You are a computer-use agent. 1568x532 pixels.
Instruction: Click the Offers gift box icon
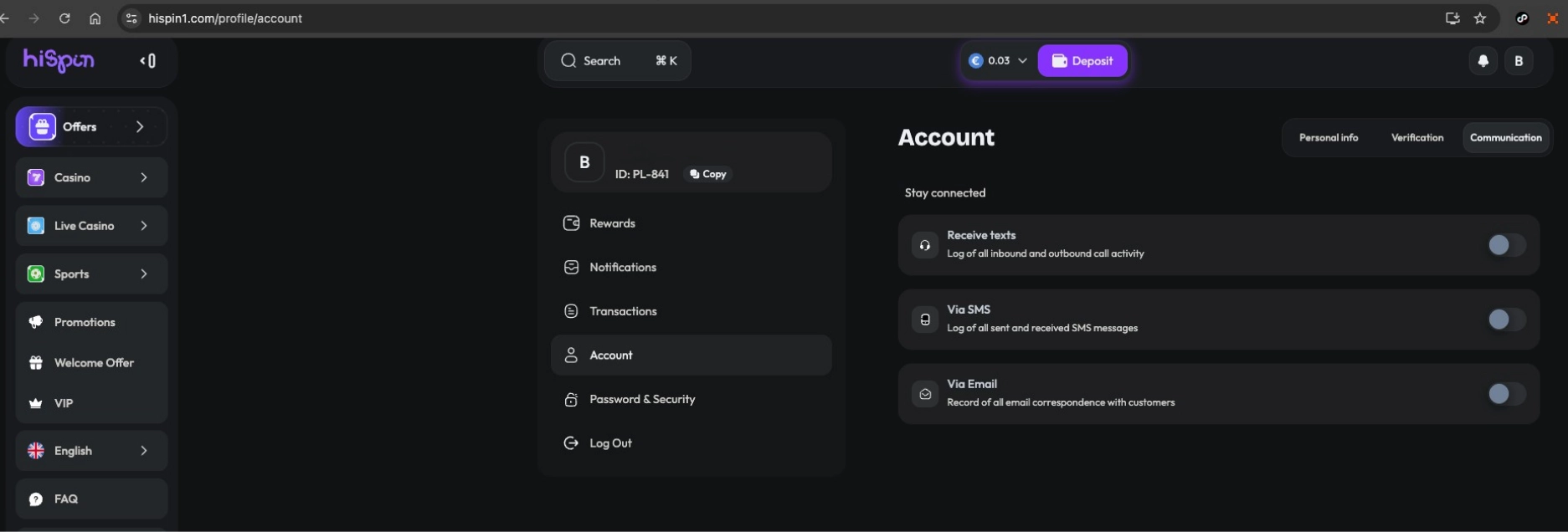click(42, 127)
